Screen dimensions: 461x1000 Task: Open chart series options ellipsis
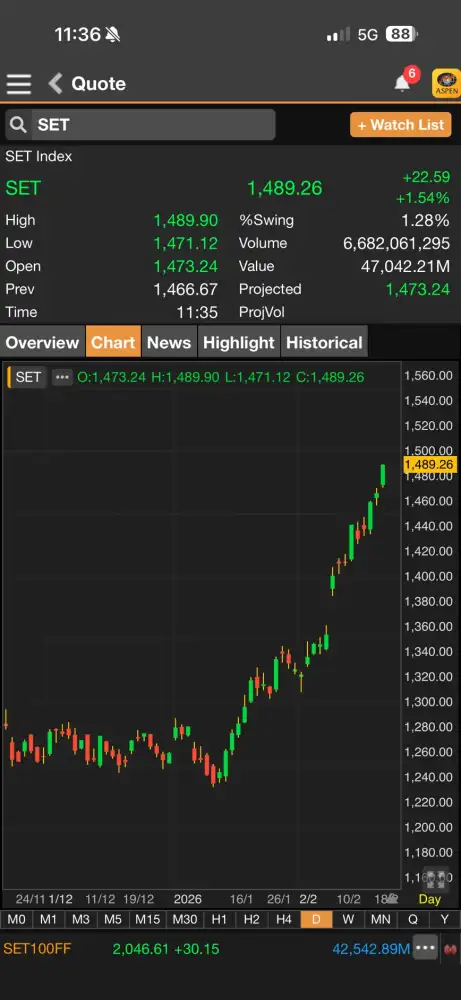62,377
